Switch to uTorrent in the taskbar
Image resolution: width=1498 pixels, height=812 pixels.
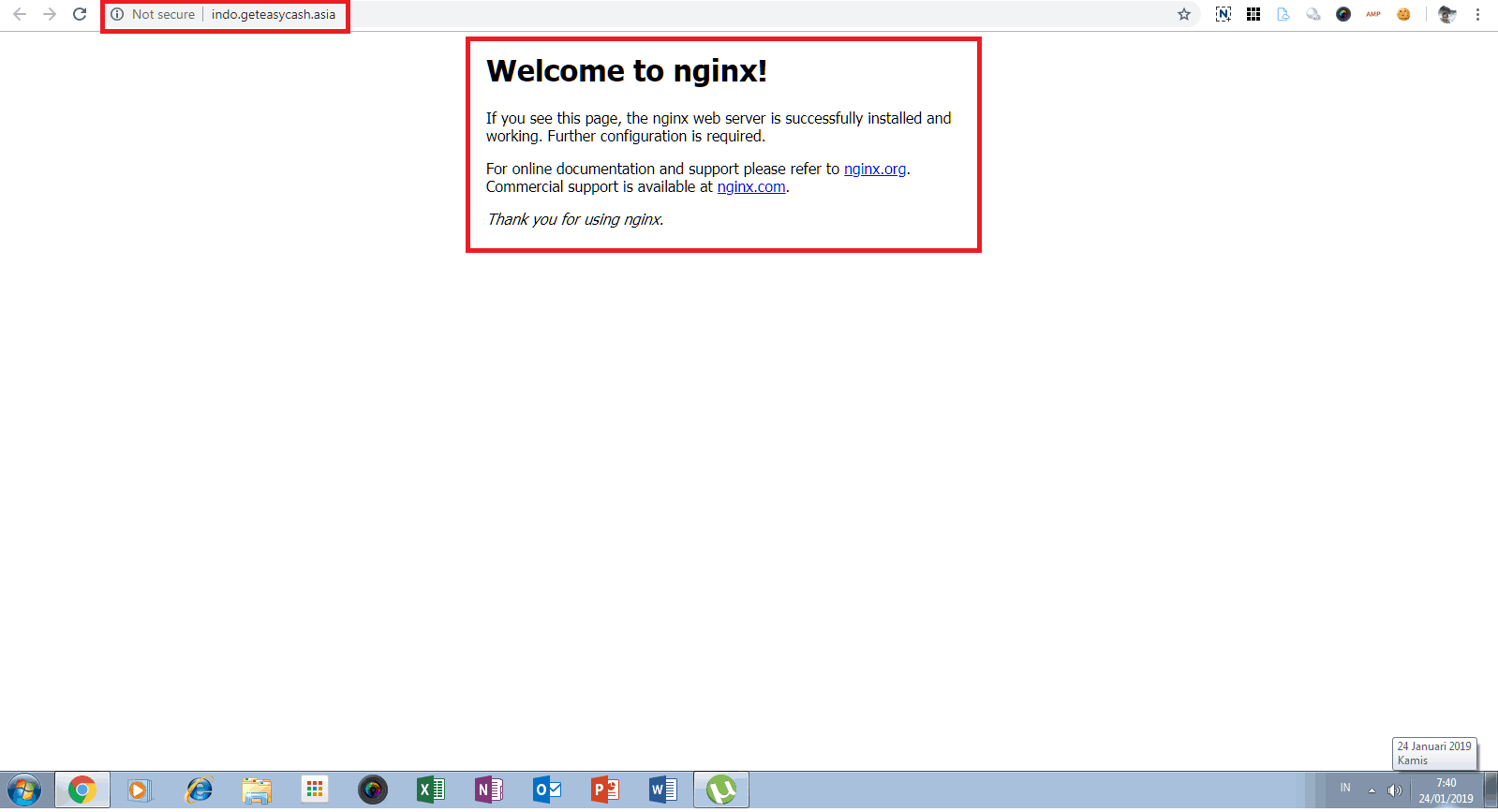click(x=720, y=790)
